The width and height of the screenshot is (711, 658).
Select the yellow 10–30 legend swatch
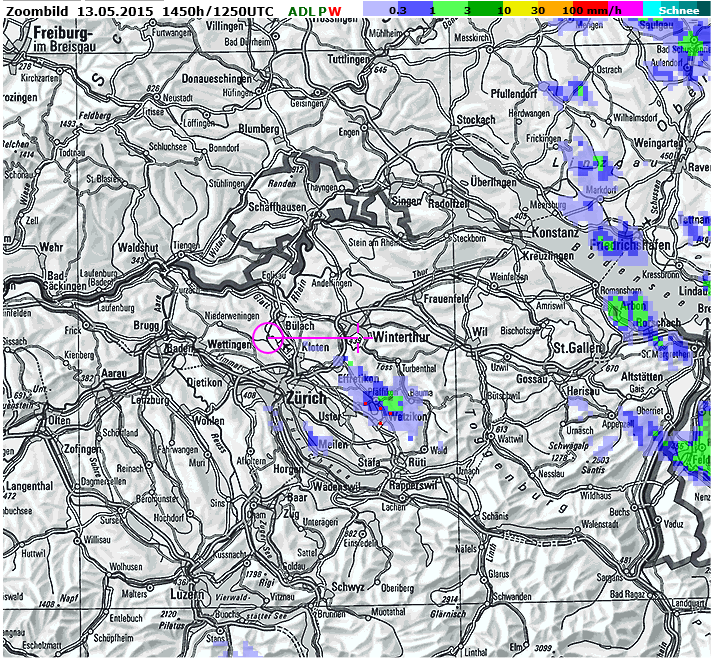(521, 9)
